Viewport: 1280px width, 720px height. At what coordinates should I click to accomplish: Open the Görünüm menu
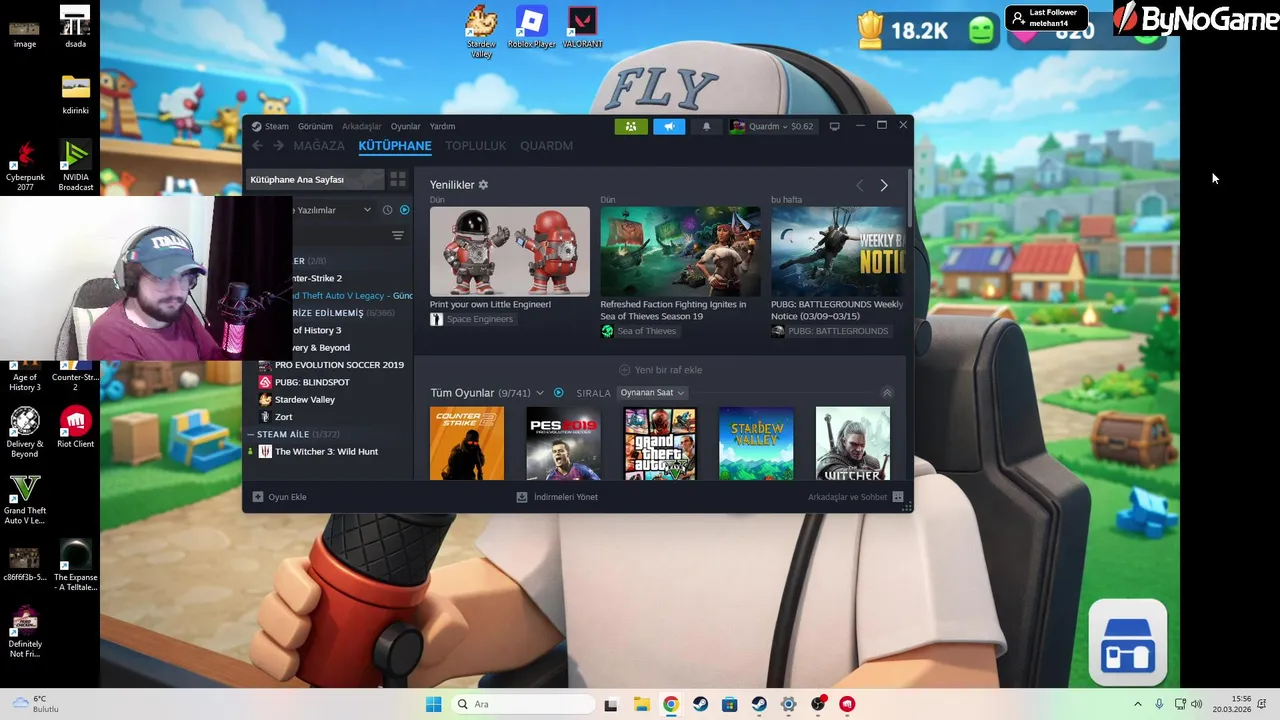315,126
